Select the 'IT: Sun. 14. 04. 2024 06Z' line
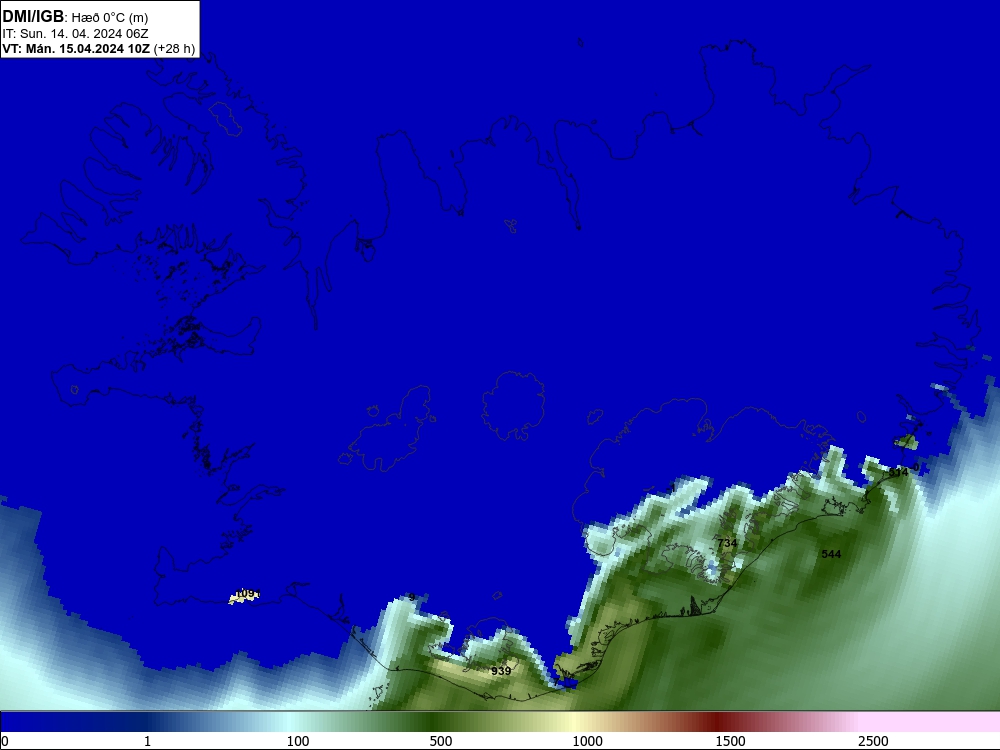The width and height of the screenshot is (1000, 750). click(75, 33)
